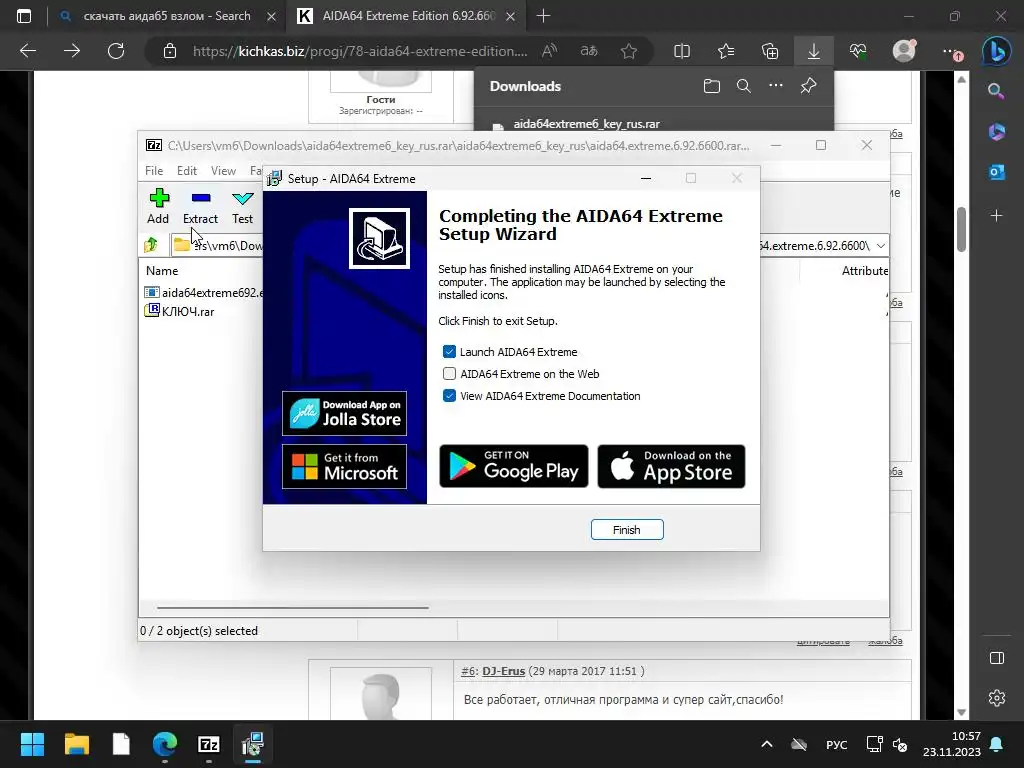Open the View menu in 7-Zip
The image size is (1024, 768).
coord(223,170)
